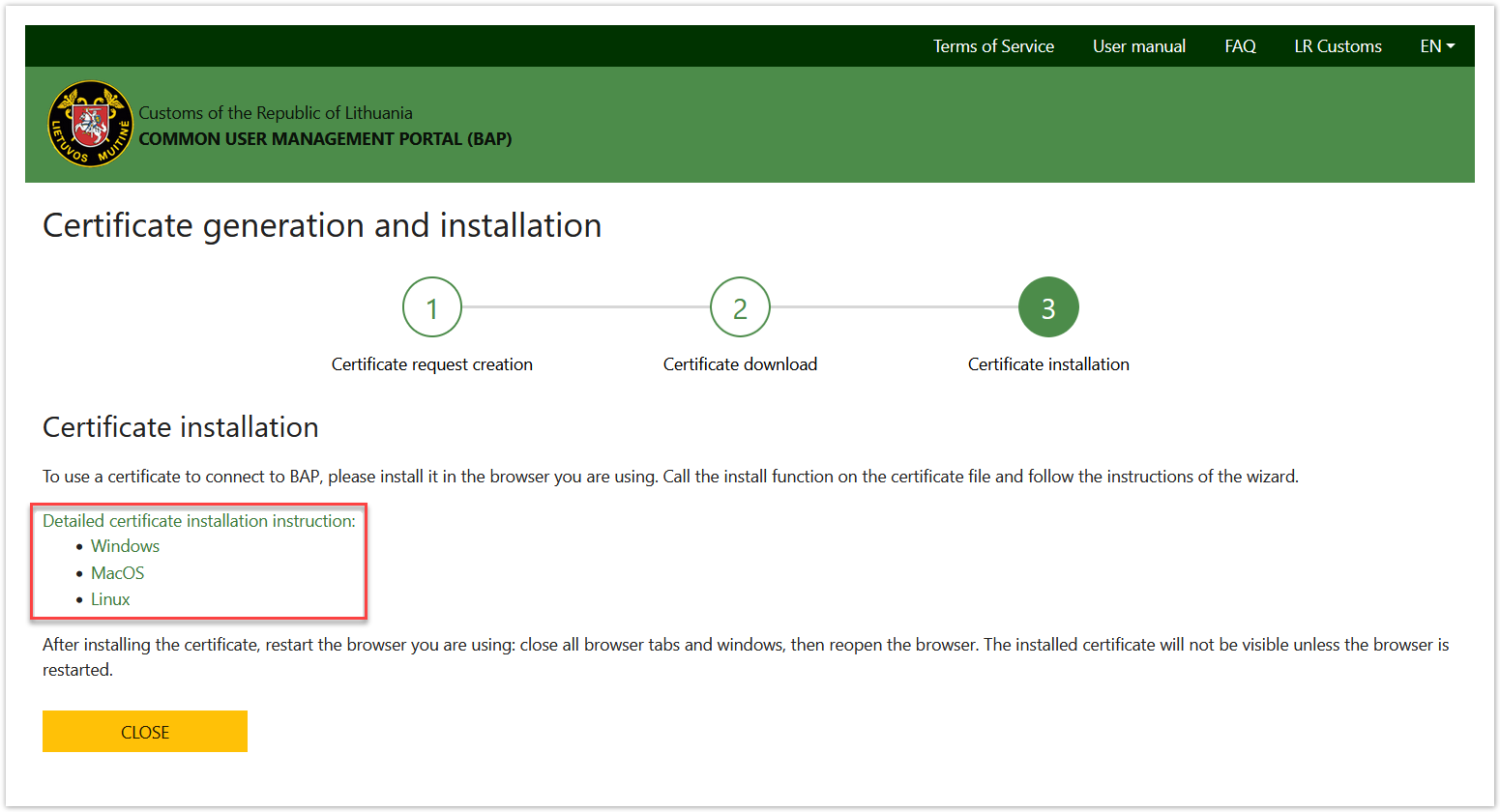
Task: Click the 'Certificate installation' step label under circle 3
Action: tap(1048, 364)
